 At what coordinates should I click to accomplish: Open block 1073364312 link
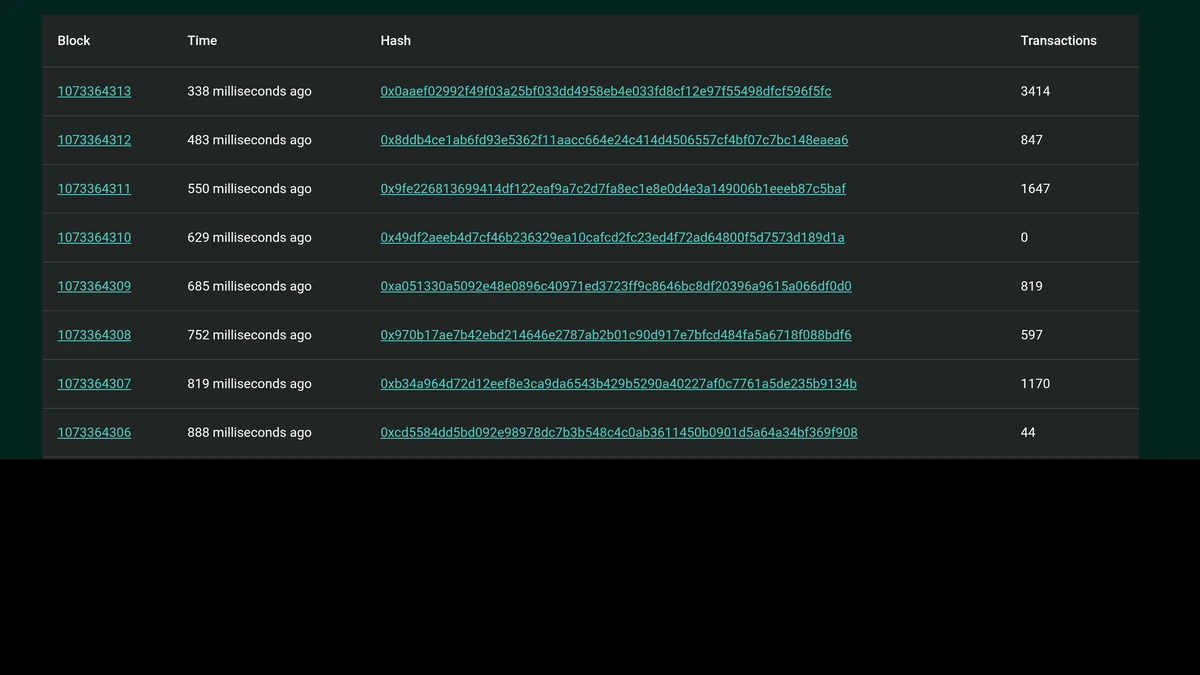click(x=94, y=140)
